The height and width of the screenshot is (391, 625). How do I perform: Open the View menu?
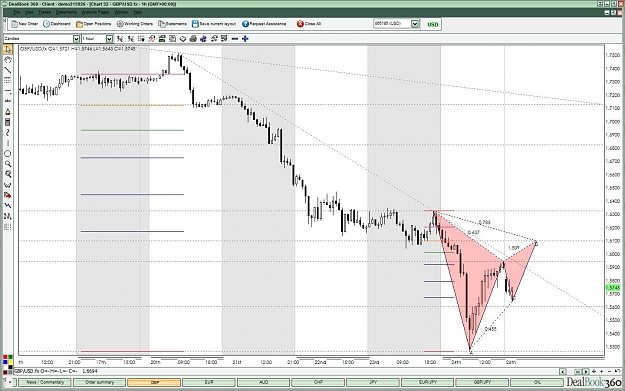click(29, 12)
